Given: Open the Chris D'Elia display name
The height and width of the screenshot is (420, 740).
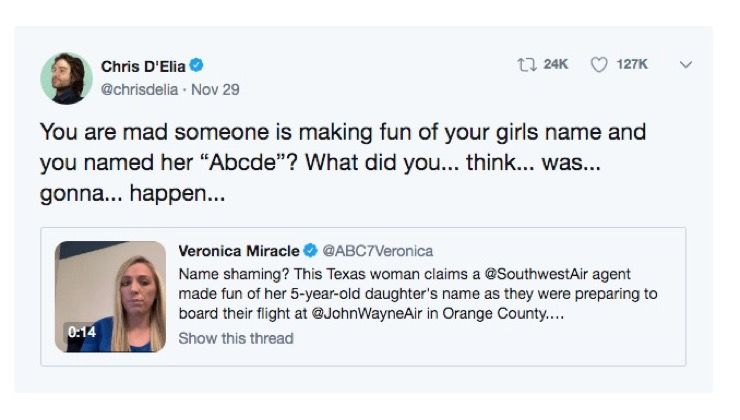Looking at the screenshot, I should (143, 66).
